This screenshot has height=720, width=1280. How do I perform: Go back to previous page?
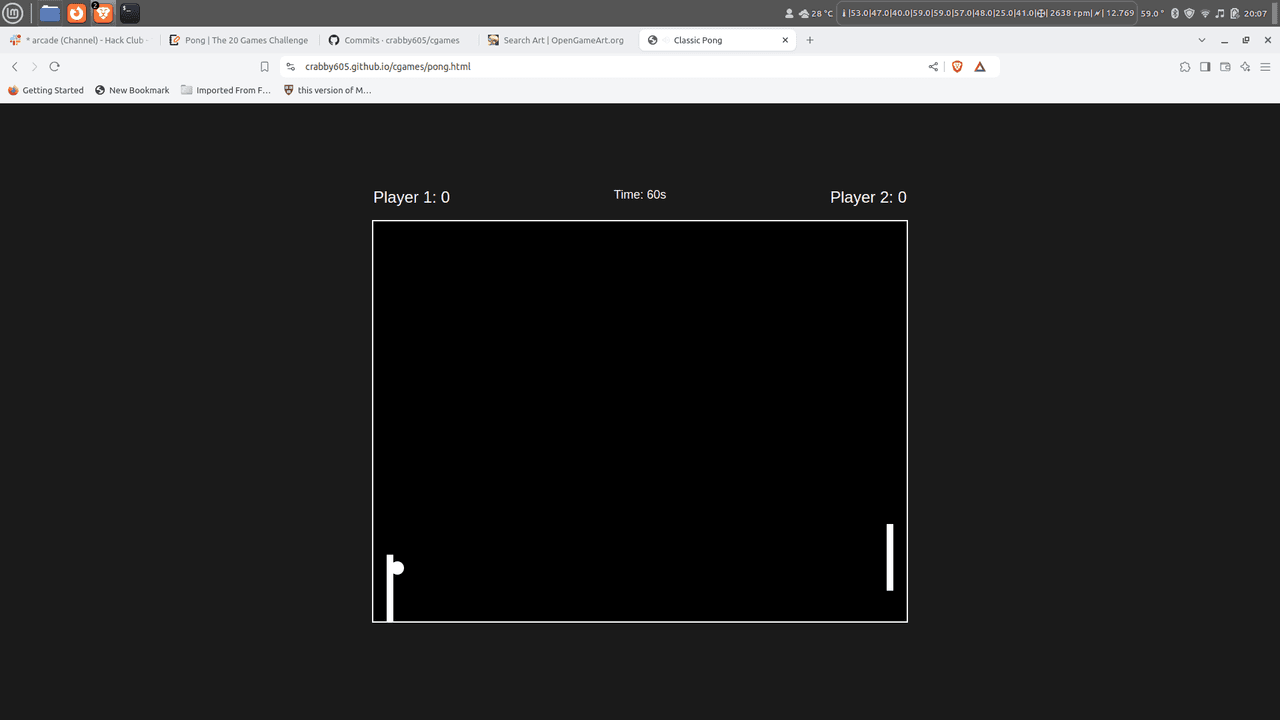point(15,67)
